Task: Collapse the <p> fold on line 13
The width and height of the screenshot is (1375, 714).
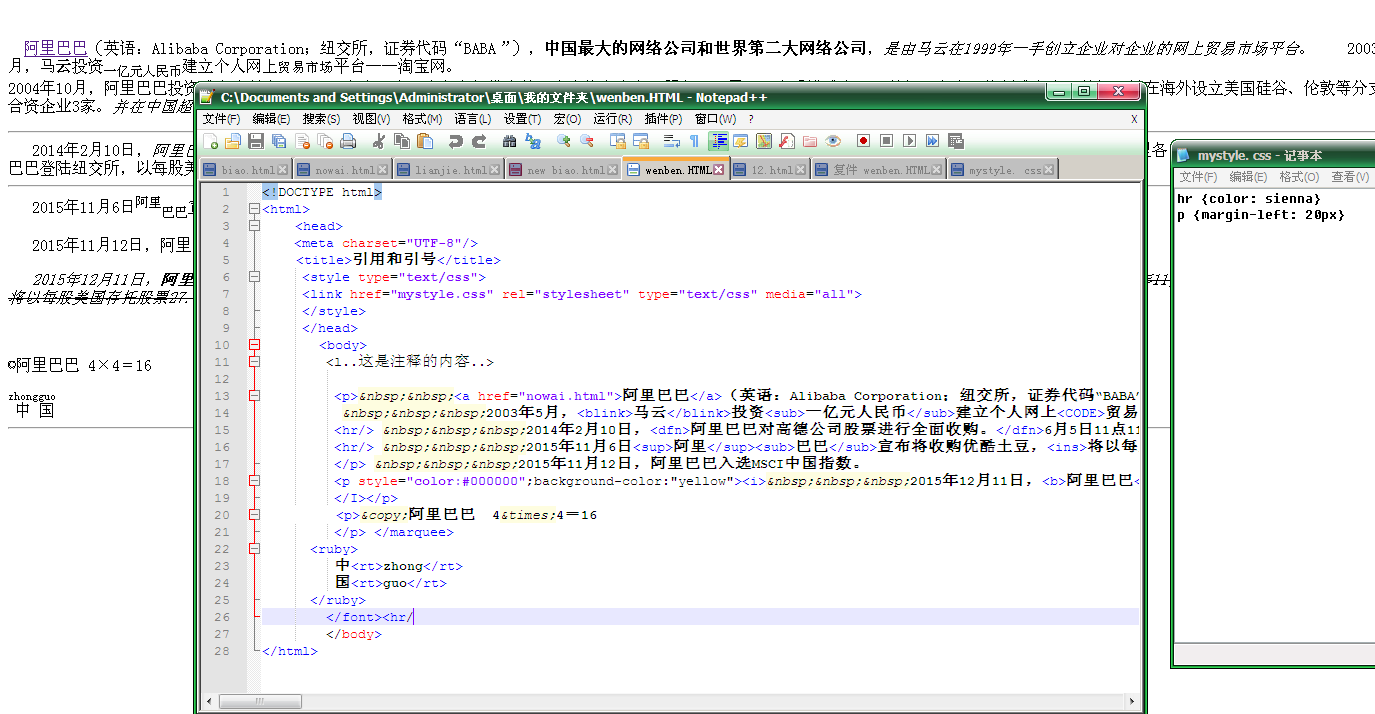Action: click(x=254, y=396)
